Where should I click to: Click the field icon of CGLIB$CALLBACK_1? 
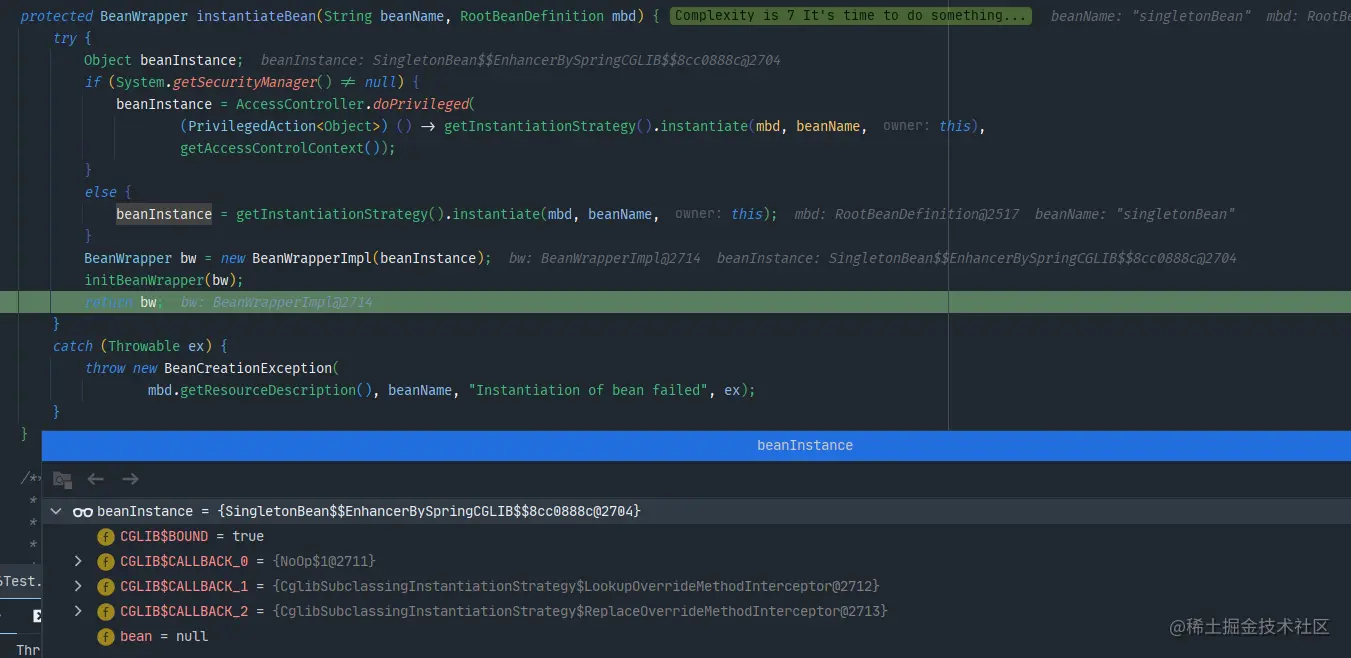(x=106, y=587)
